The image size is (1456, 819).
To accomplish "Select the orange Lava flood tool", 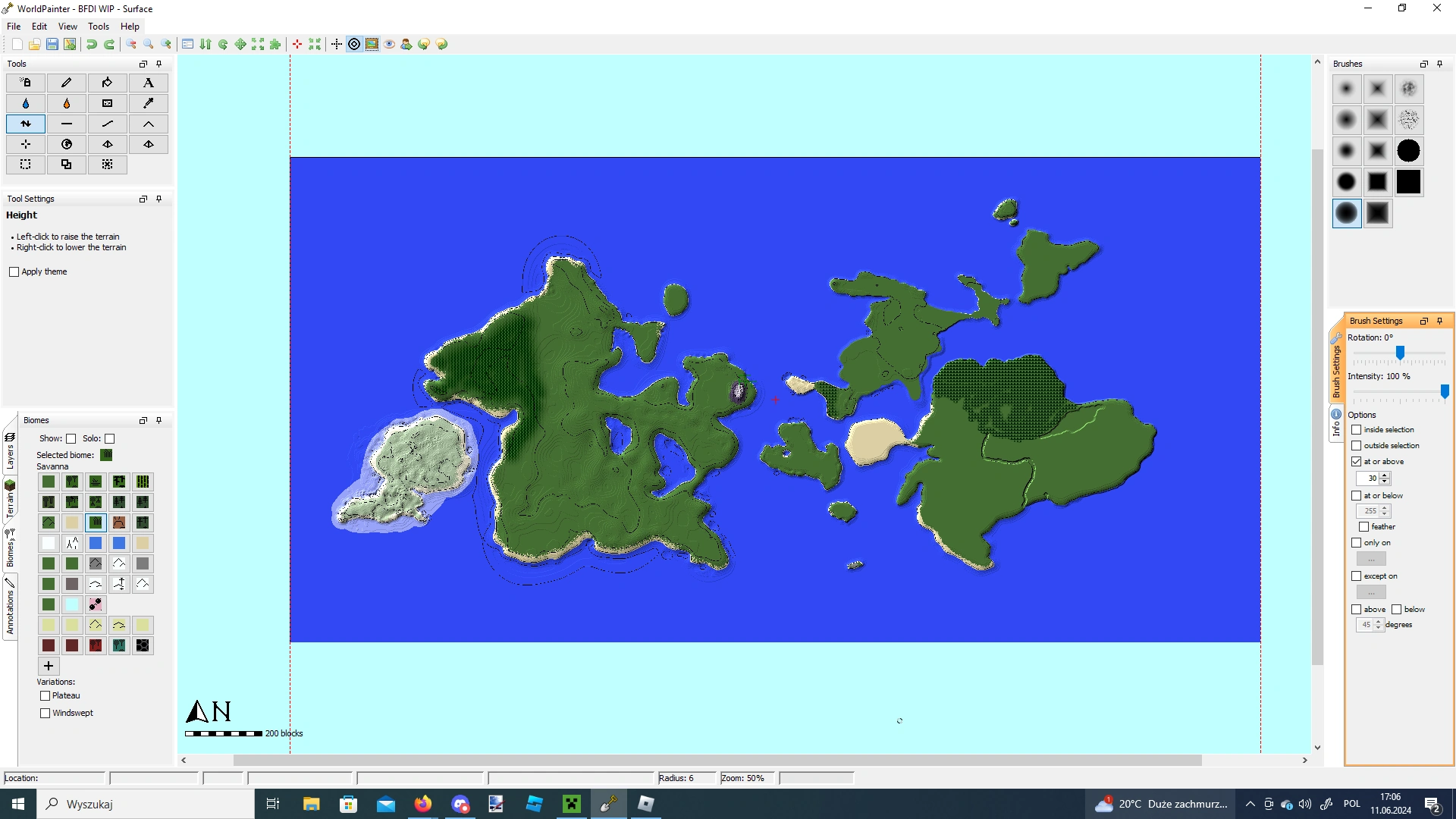I will click(x=67, y=103).
